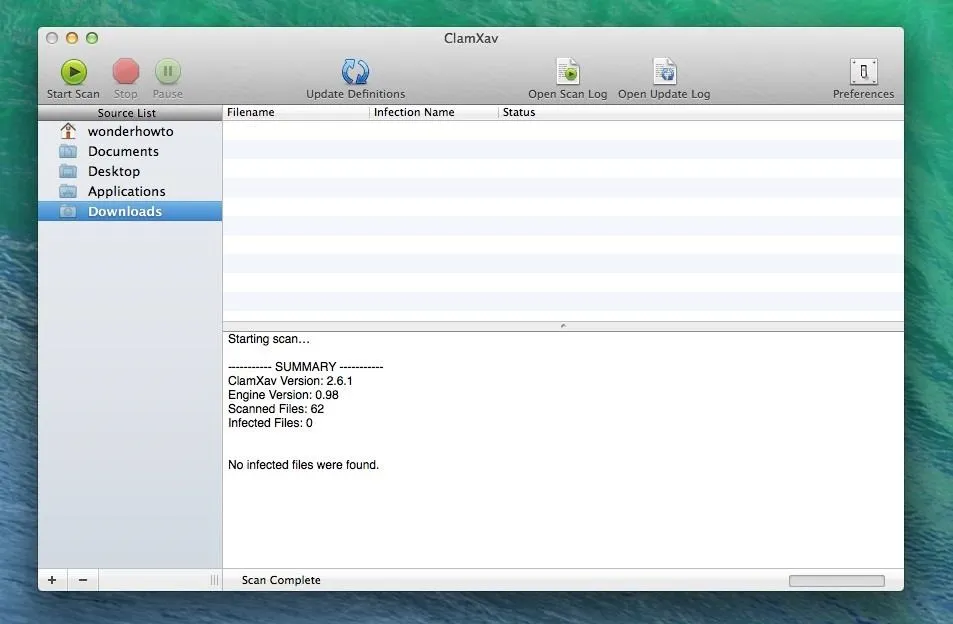
Task: Minimize the ClamXav window
Action: (x=72, y=38)
